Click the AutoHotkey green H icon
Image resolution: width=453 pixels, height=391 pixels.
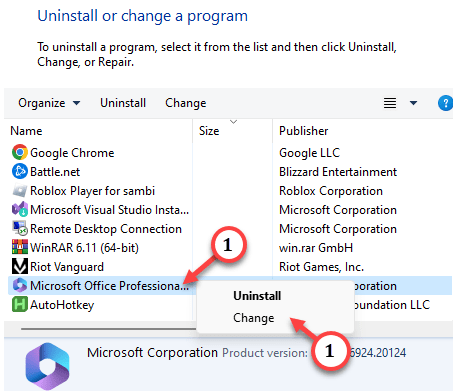coord(20,305)
